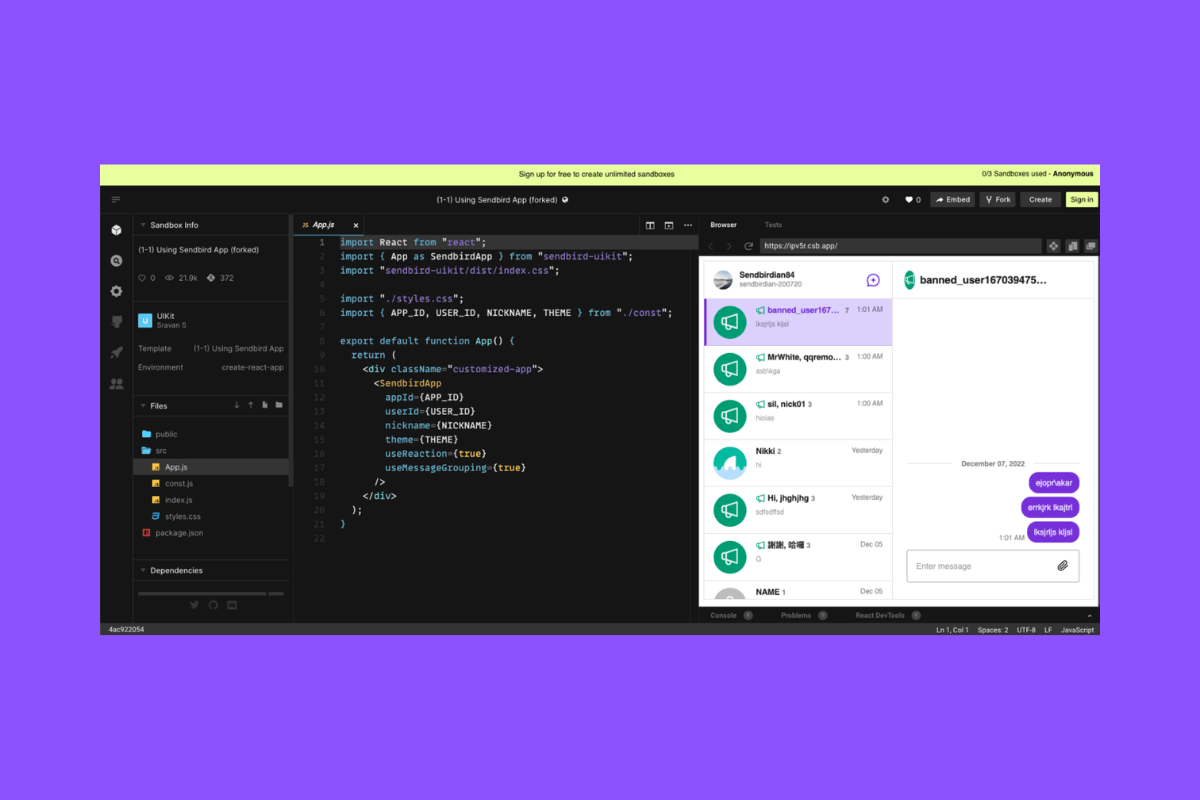Image resolution: width=1200 pixels, height=800 pixels.
Task: Open package.json in the file tree
Action: click(211, 533)
